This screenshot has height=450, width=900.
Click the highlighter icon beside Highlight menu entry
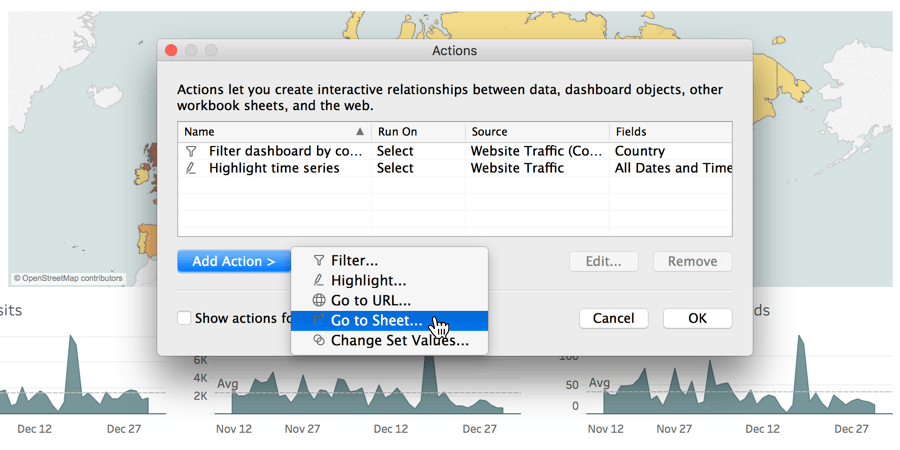pos(319,281)
